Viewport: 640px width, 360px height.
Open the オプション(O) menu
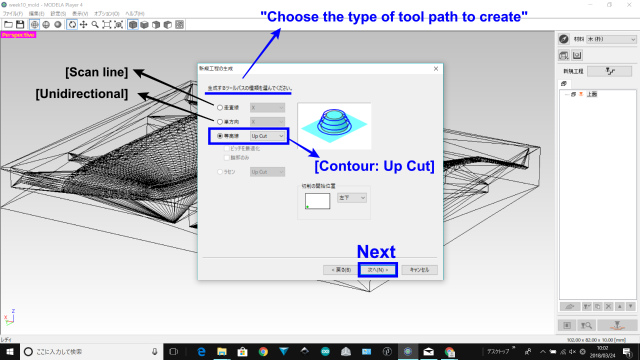(x=107, y=13)
